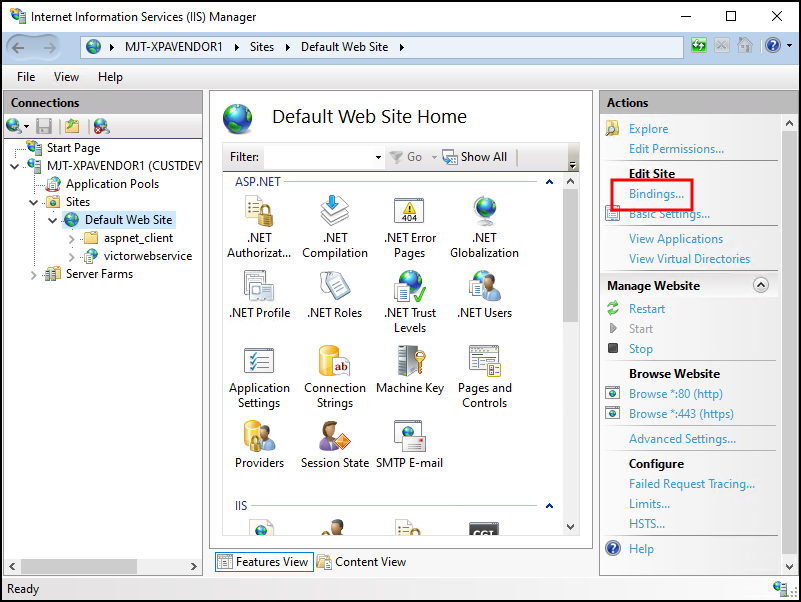Collapse the ASP.NET group section
This screenshot has width=801, height=602.
pyautogui.click(x=547, y=181)
